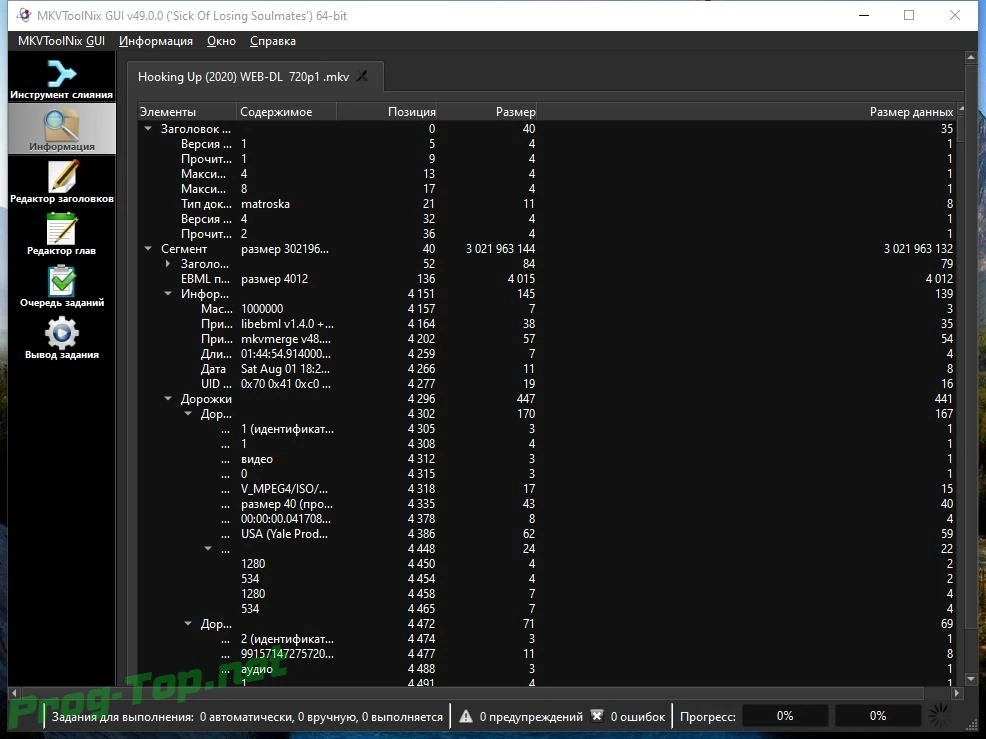Click the MKVToolNix app icon in title bar
Screen dimensions: 986x739
click(x=23, y=15)
